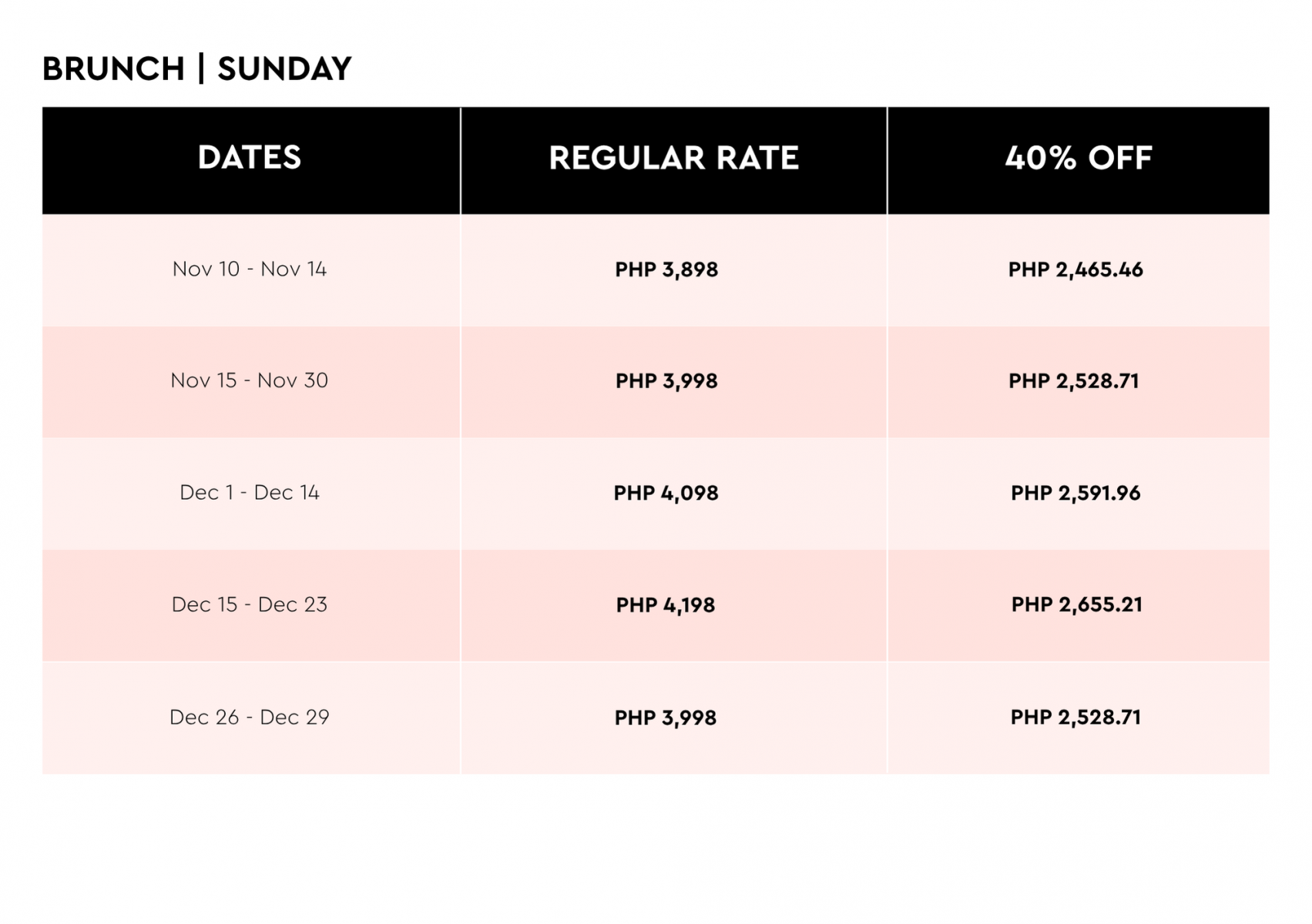
Task: Click discounted price for Dec 26 - Dec 29
Action: pos(1075,717)
